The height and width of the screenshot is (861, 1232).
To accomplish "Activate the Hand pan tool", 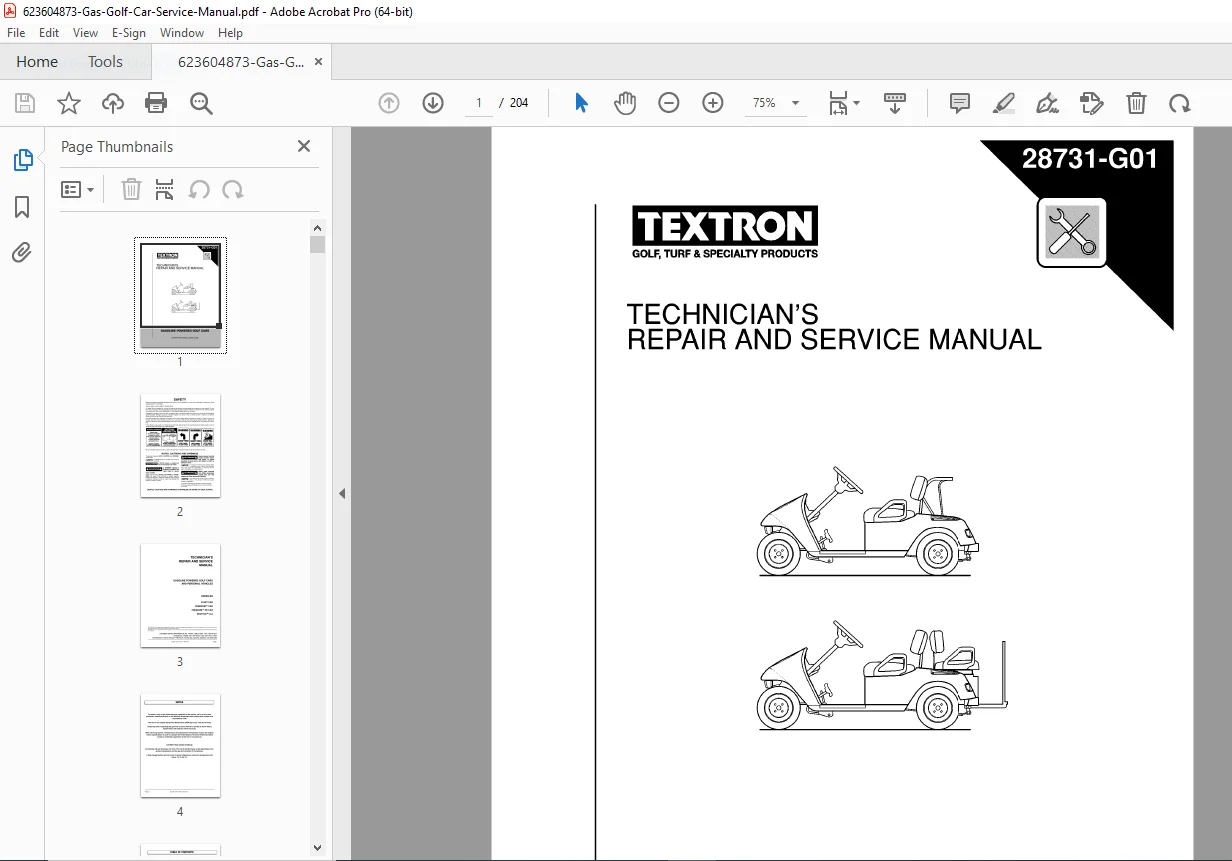I will click(625, 103).
